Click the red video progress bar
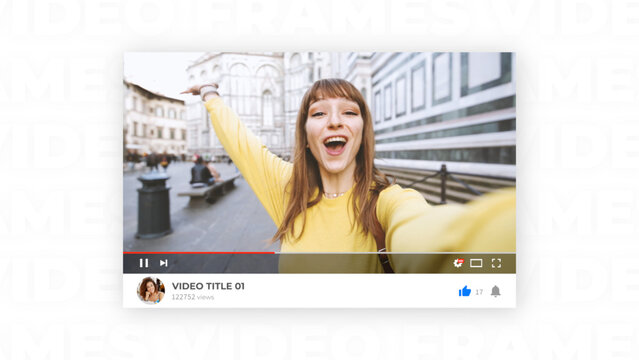 tap(199, 253)
